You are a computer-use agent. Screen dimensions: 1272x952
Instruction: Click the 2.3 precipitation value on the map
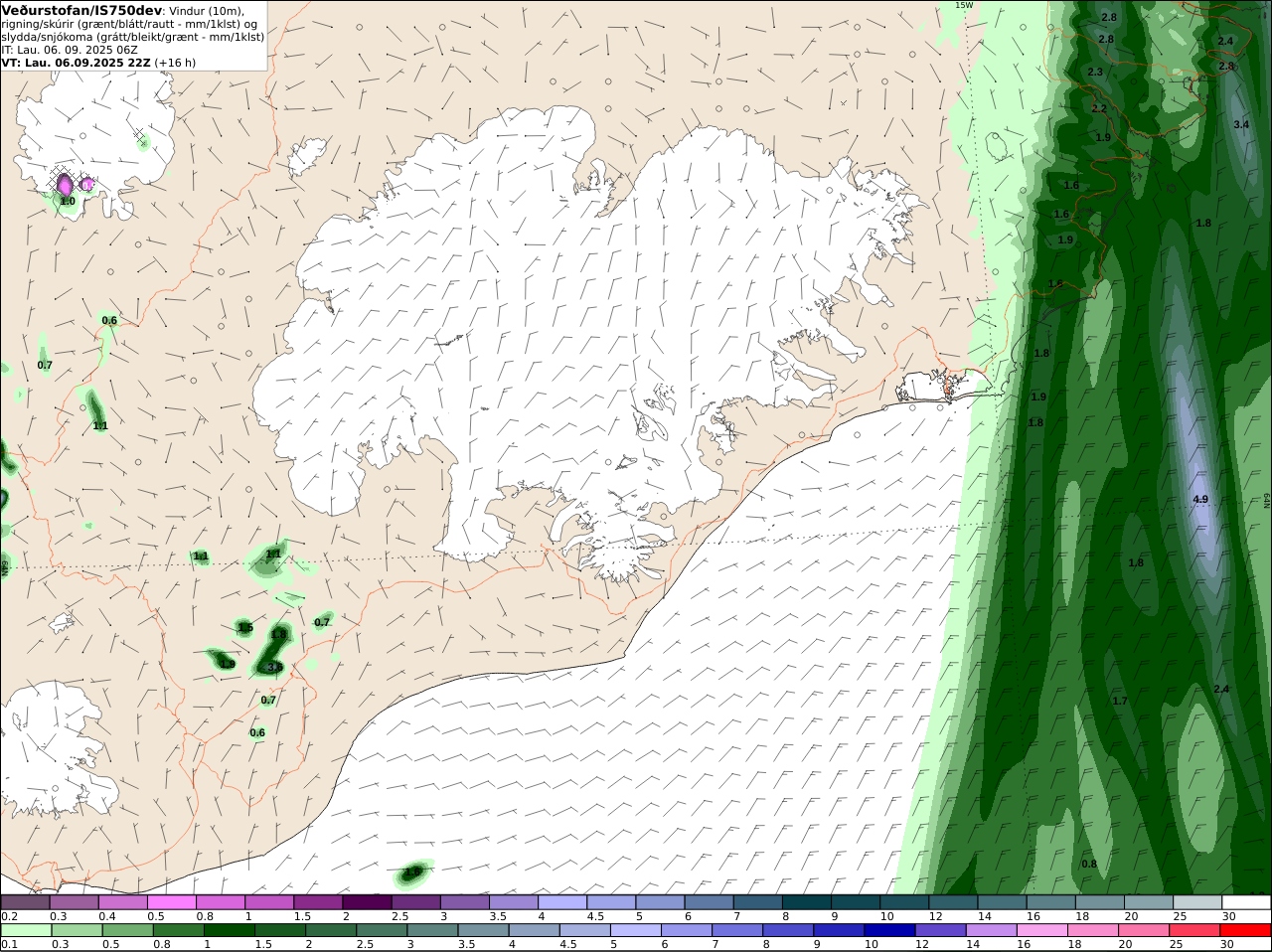[x=1095, y=73]
